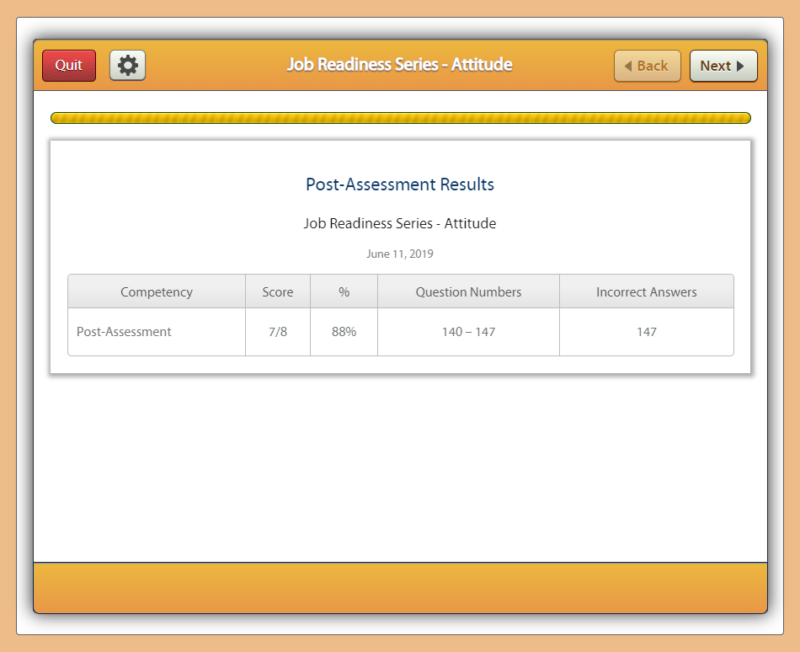This screenshot has height=652, width=800.
Task: Click the Score column header
Action: click(x=278, y=292)
